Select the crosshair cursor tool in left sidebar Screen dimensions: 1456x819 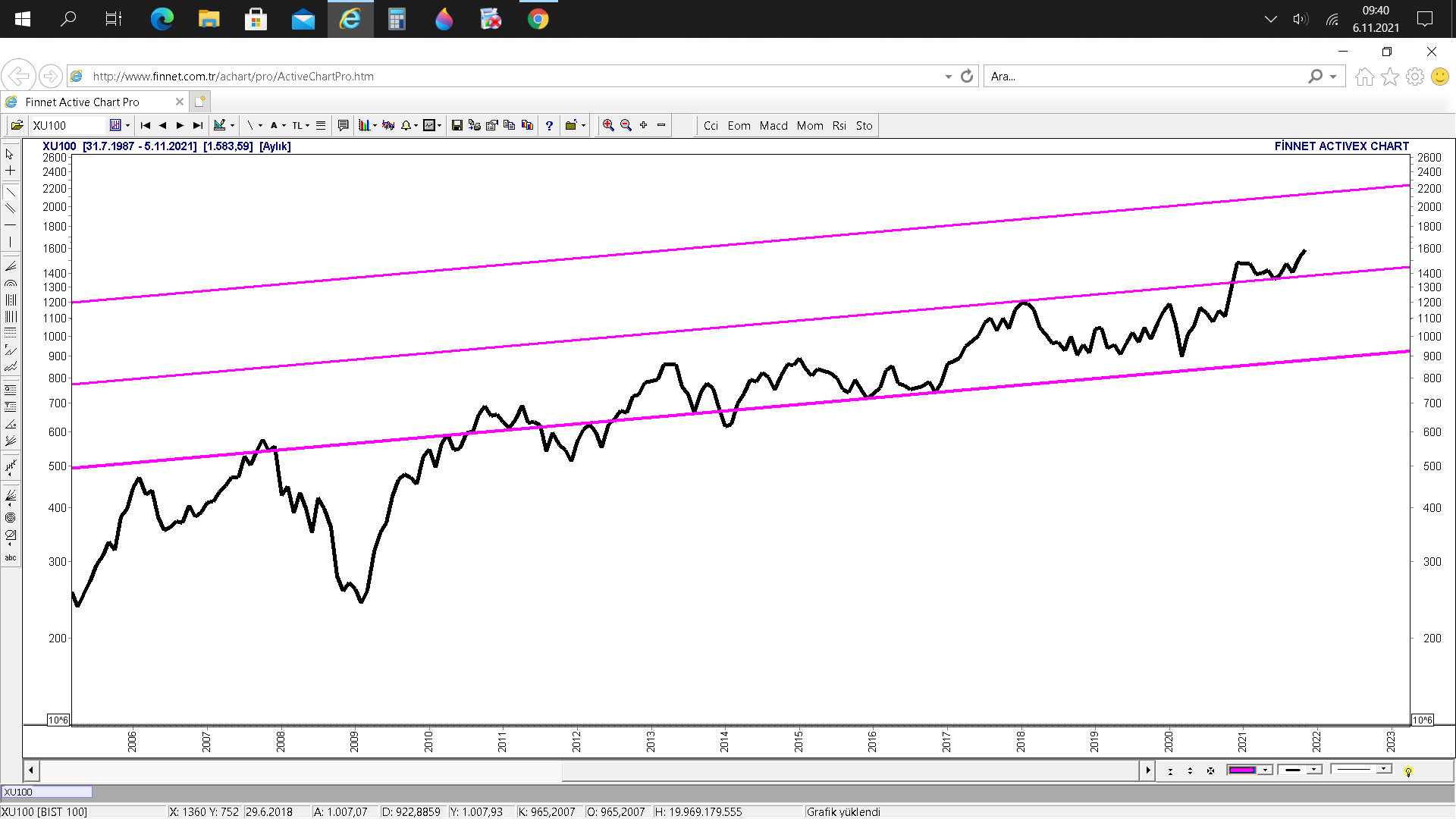pos(11,171)
